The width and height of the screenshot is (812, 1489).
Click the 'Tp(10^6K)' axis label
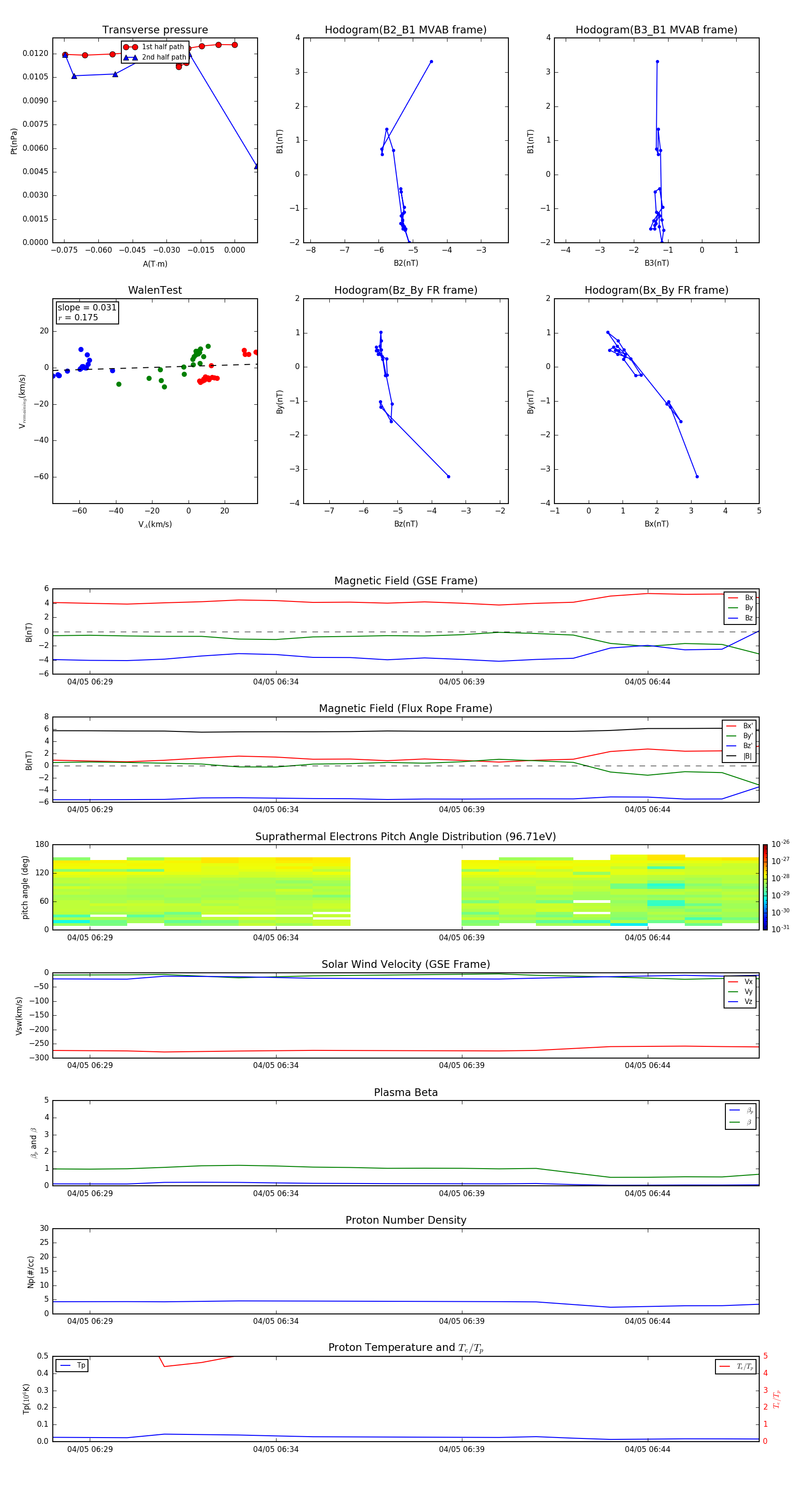coord(26,1399)
